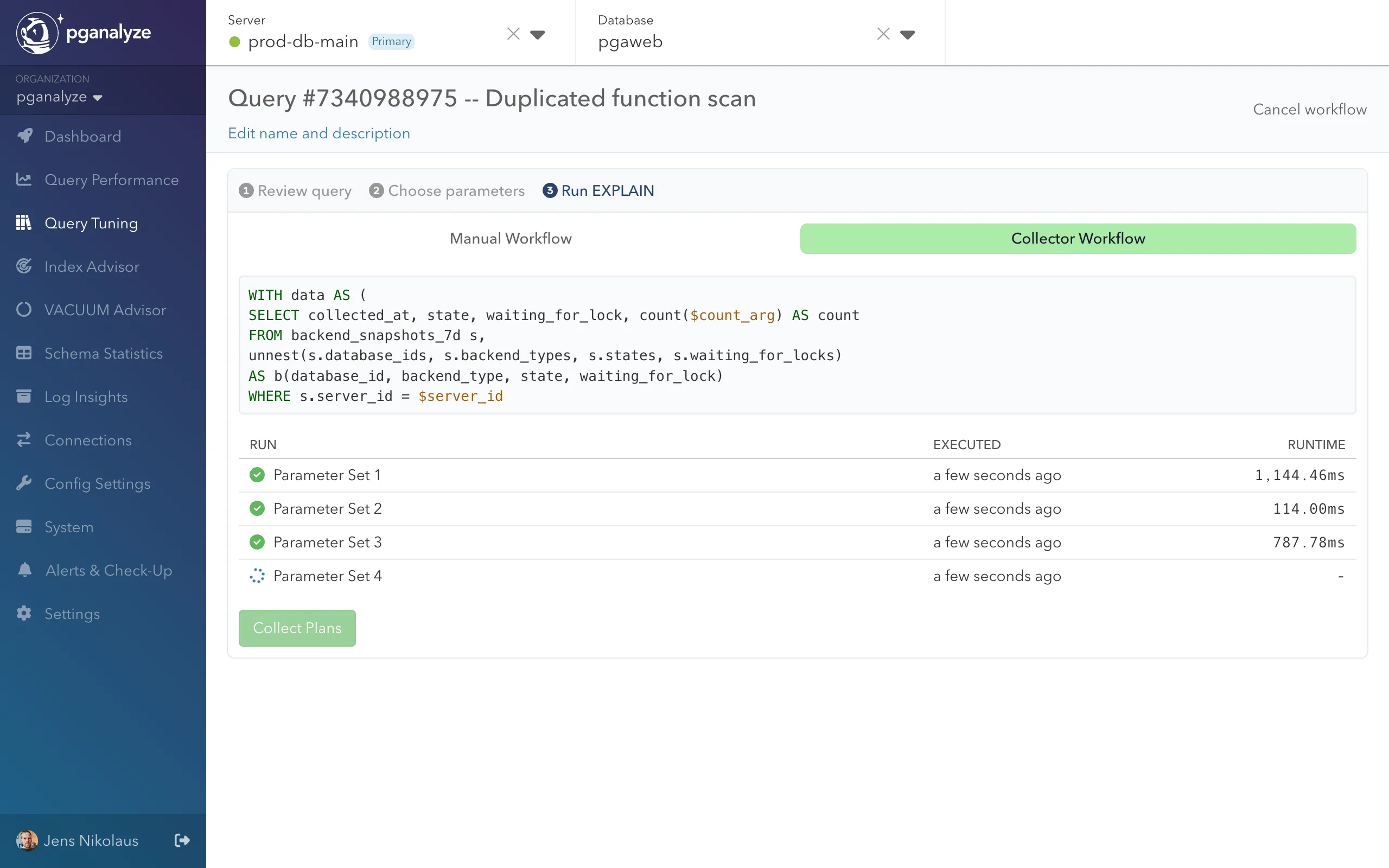
Task: Select step 3 Run EXPLAIN
Action: point(598,190)
